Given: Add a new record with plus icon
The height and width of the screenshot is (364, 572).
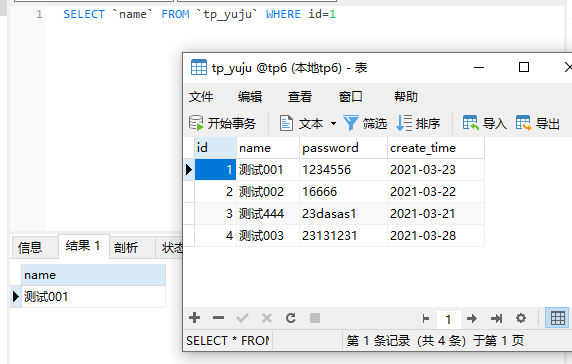Looking at the screenshot, I should [x=194, y=318].
